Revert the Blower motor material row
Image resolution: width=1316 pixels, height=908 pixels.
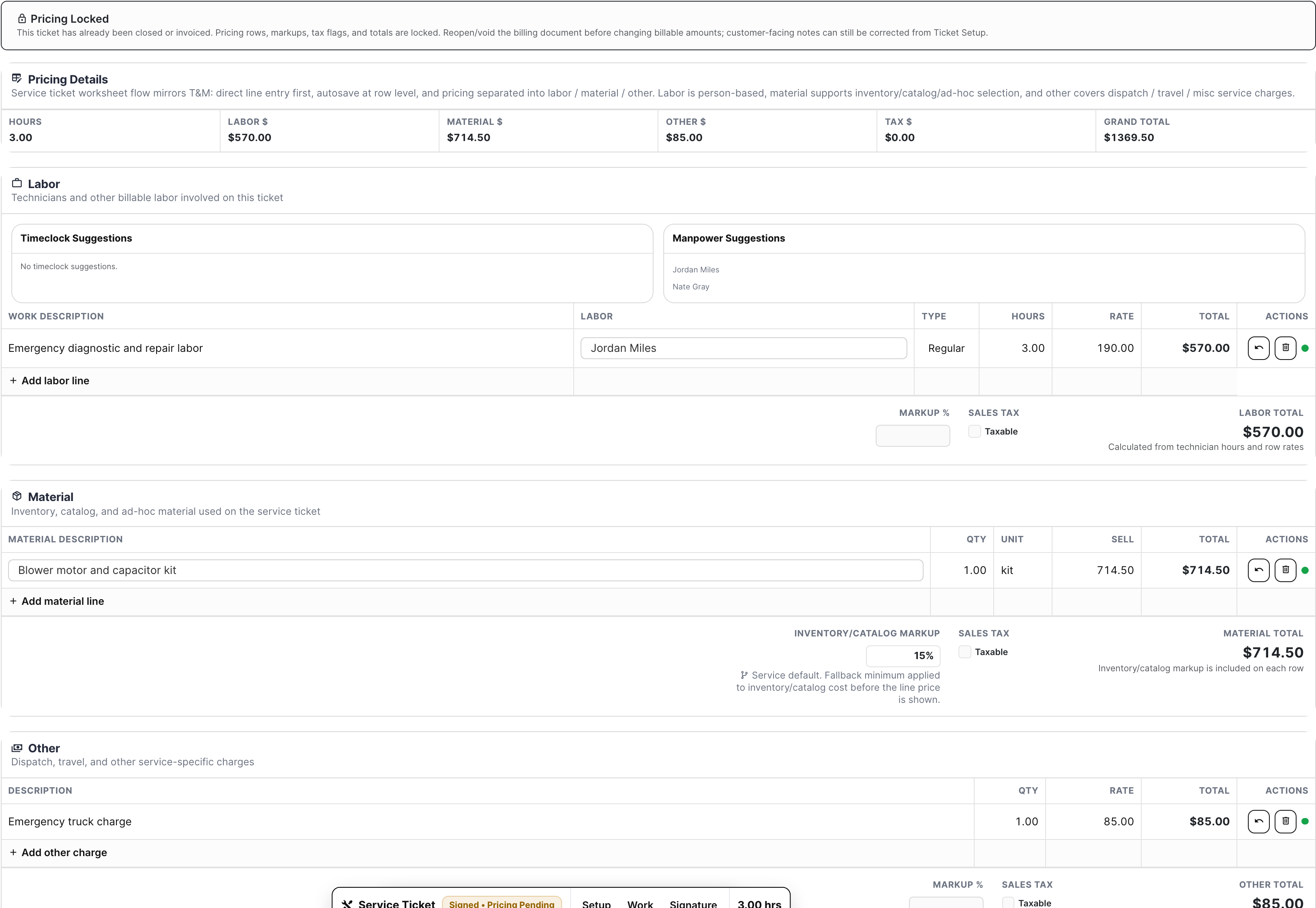point(1258,570)
